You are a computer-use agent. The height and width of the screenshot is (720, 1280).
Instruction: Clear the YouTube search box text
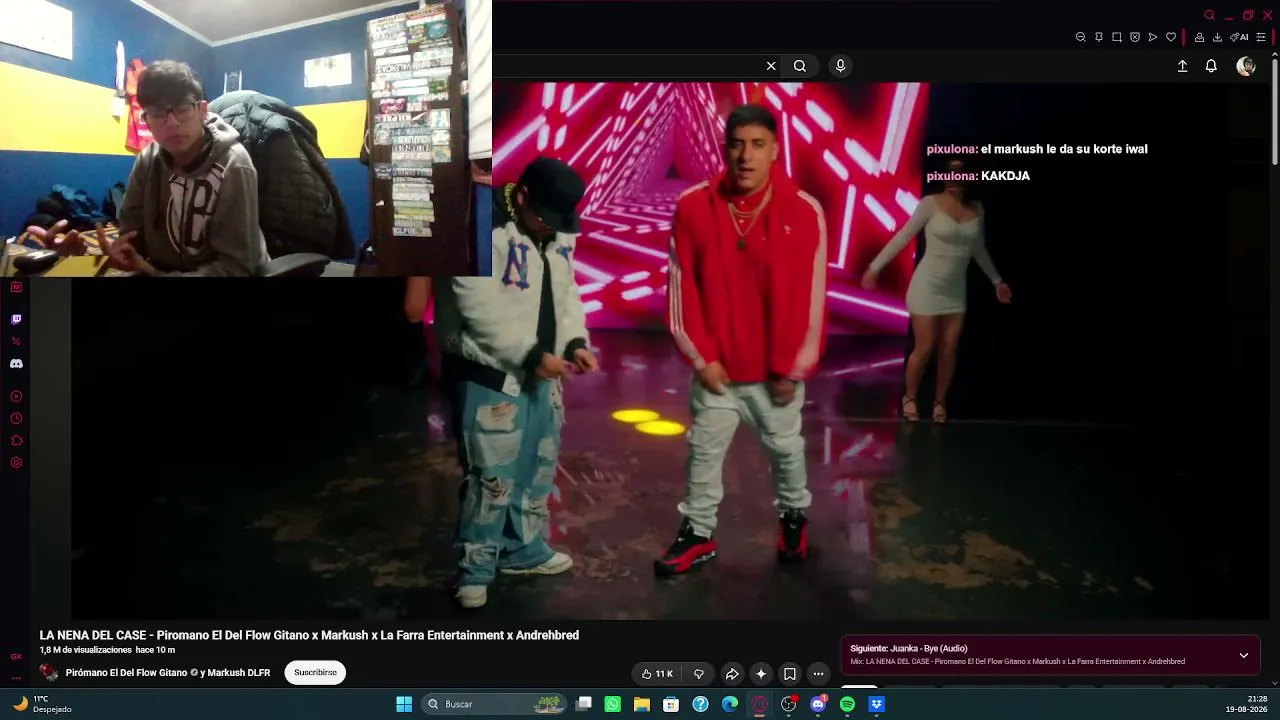click(771, 66)
